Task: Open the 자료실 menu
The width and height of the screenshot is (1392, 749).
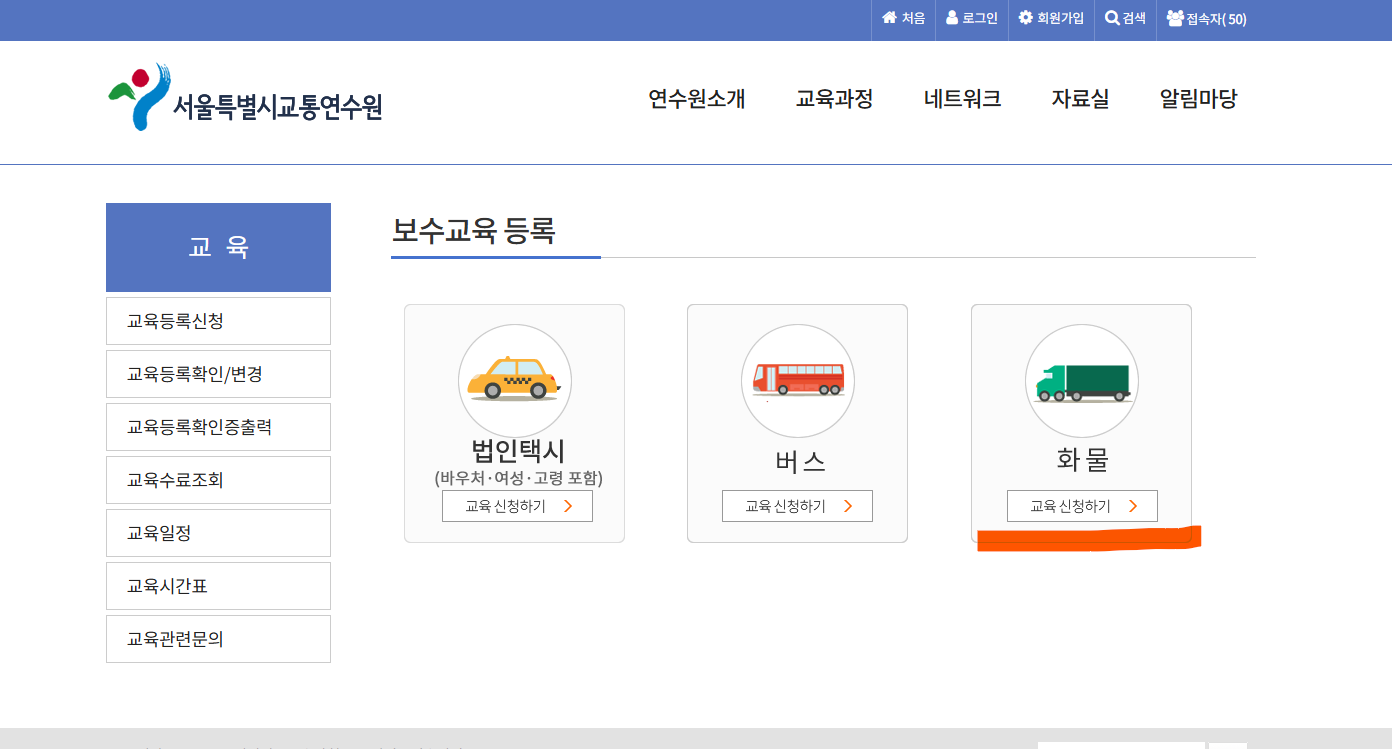Action: coord(1079,99)
